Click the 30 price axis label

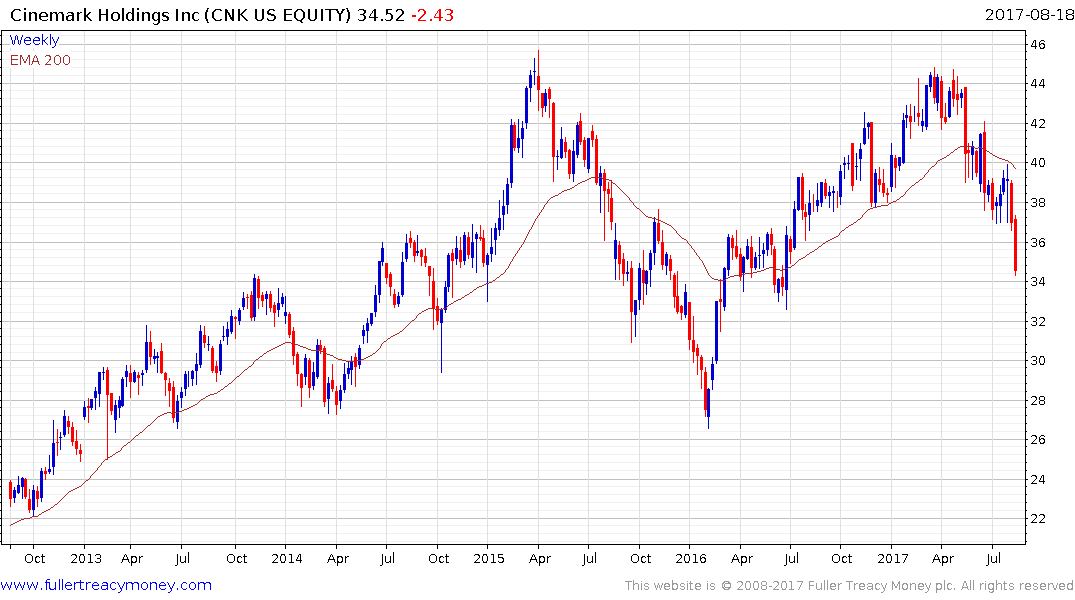(x=1037, y=361)
